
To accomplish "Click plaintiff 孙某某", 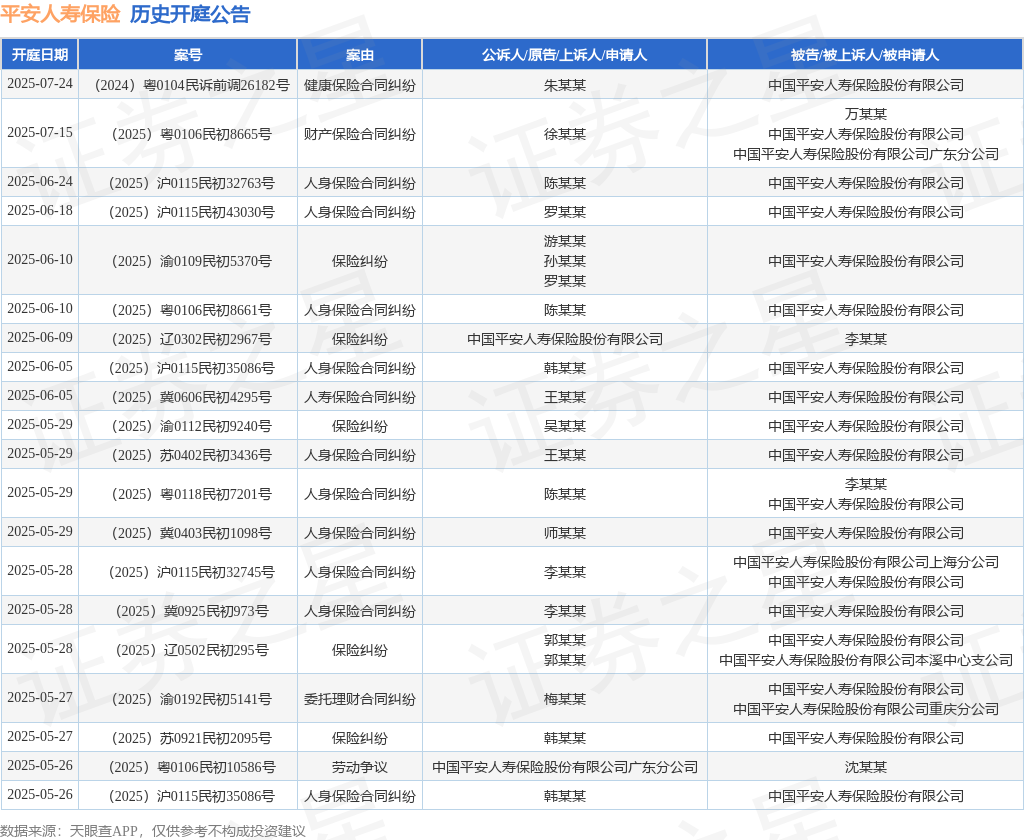I will [x=565, y=261].
